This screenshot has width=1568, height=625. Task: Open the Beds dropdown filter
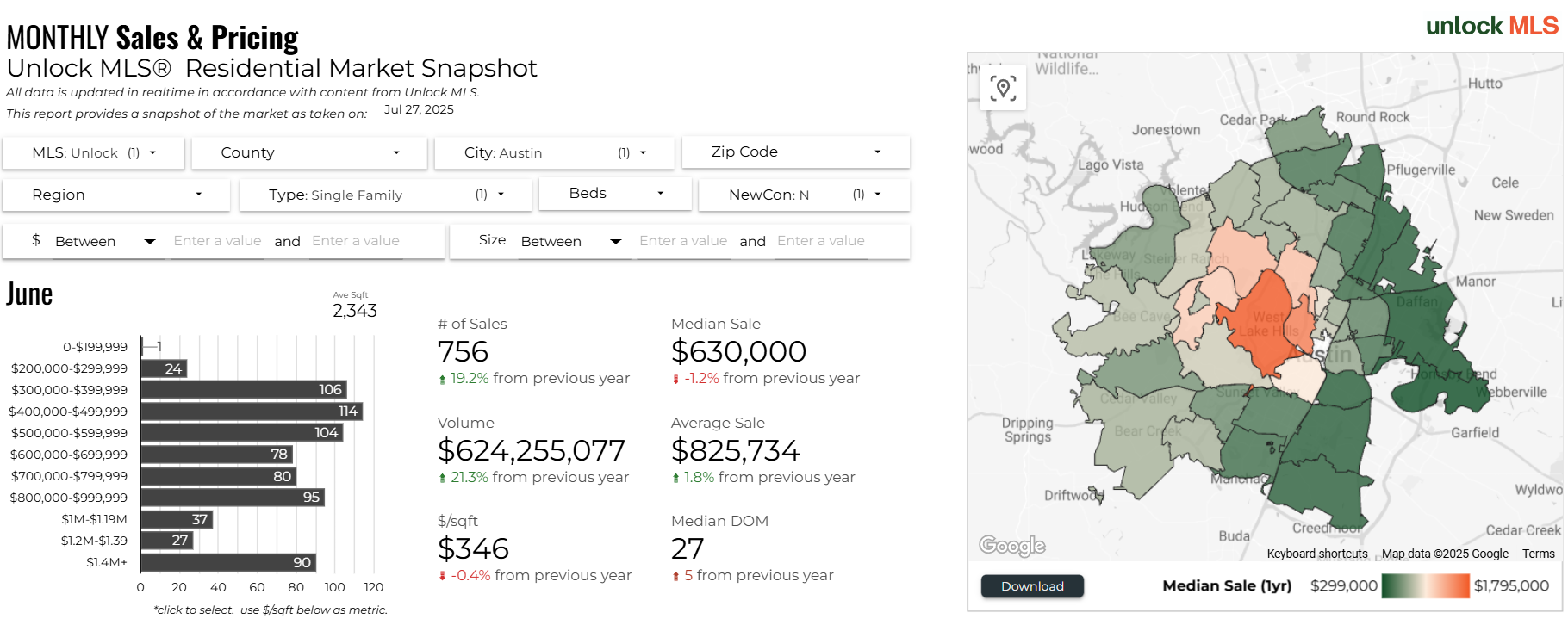coord(615,194)
